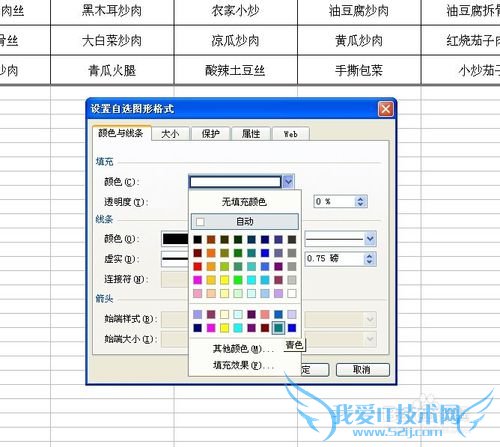Pick the coral swatch below the divider

265,314
